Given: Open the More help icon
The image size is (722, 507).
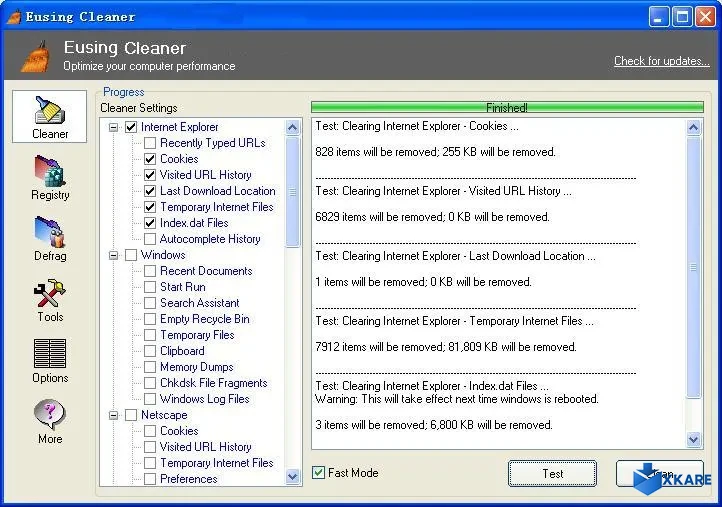Looking at the screenshot, I should [50, 414].
